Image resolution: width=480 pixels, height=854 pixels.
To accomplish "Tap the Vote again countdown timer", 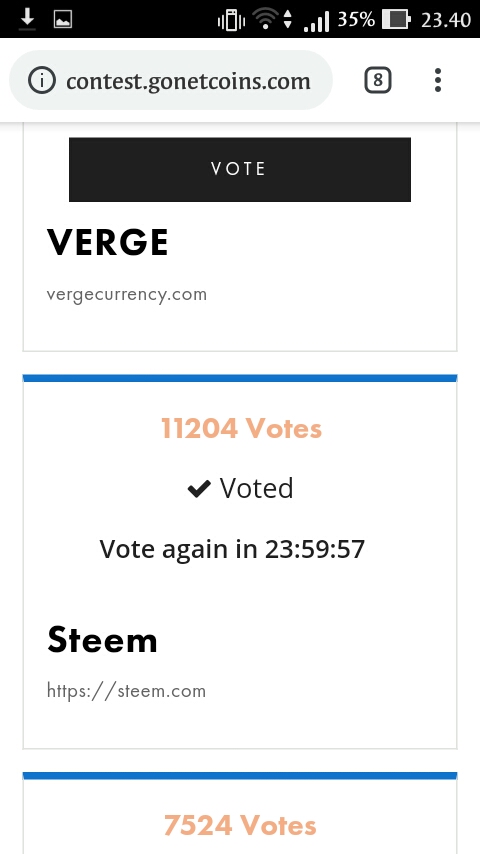I will 232,549.
